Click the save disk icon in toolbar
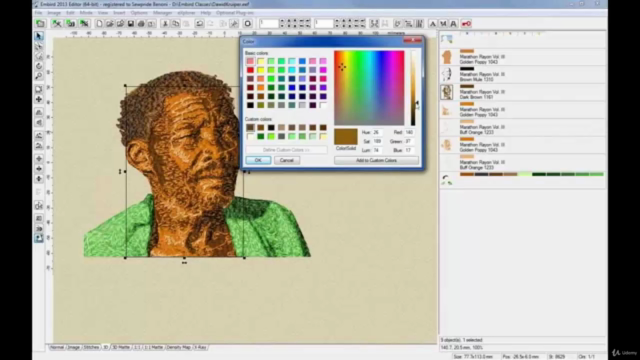 tap(131, 24)
